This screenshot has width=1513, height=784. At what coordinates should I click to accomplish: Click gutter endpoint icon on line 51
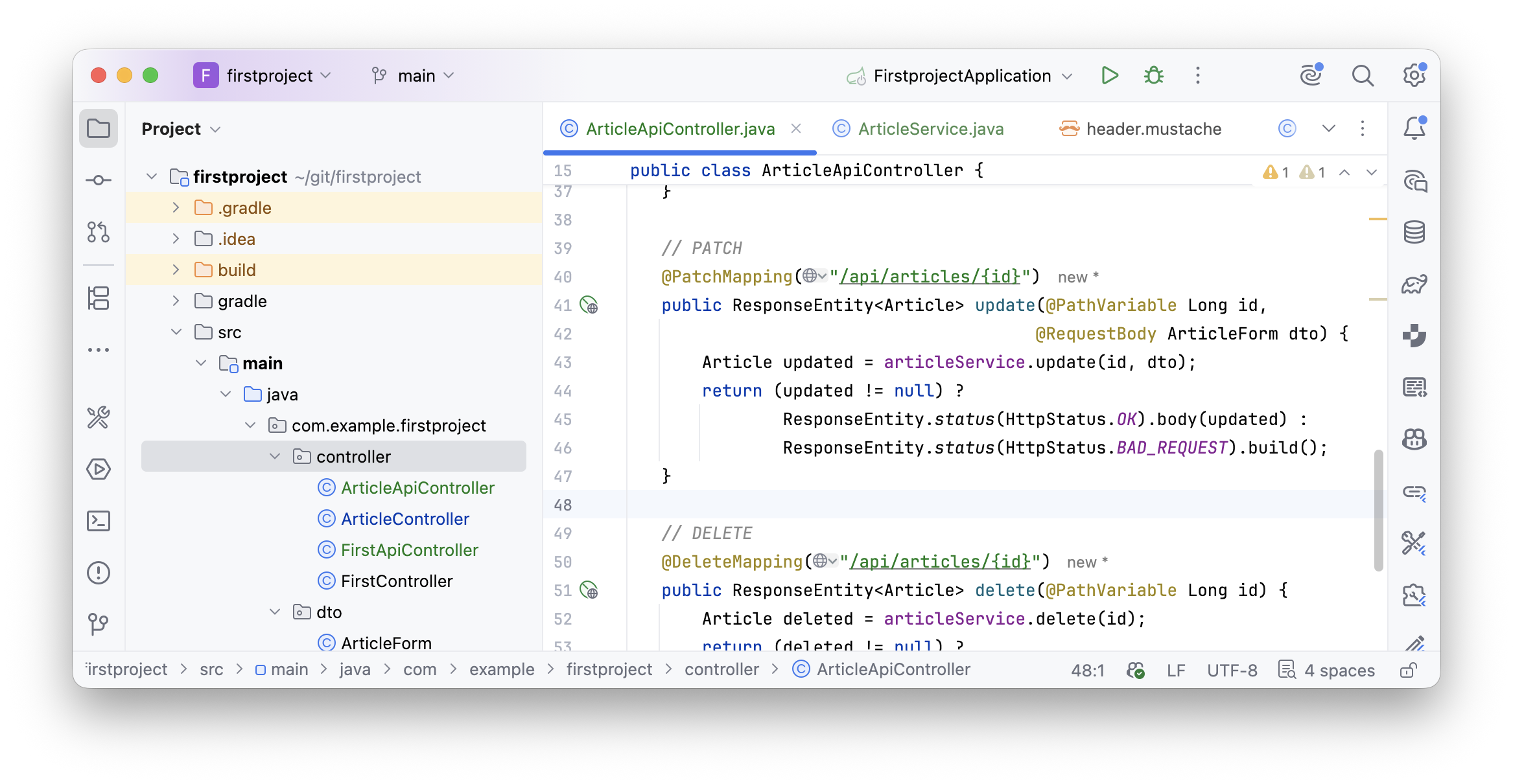tap(589, 590)
